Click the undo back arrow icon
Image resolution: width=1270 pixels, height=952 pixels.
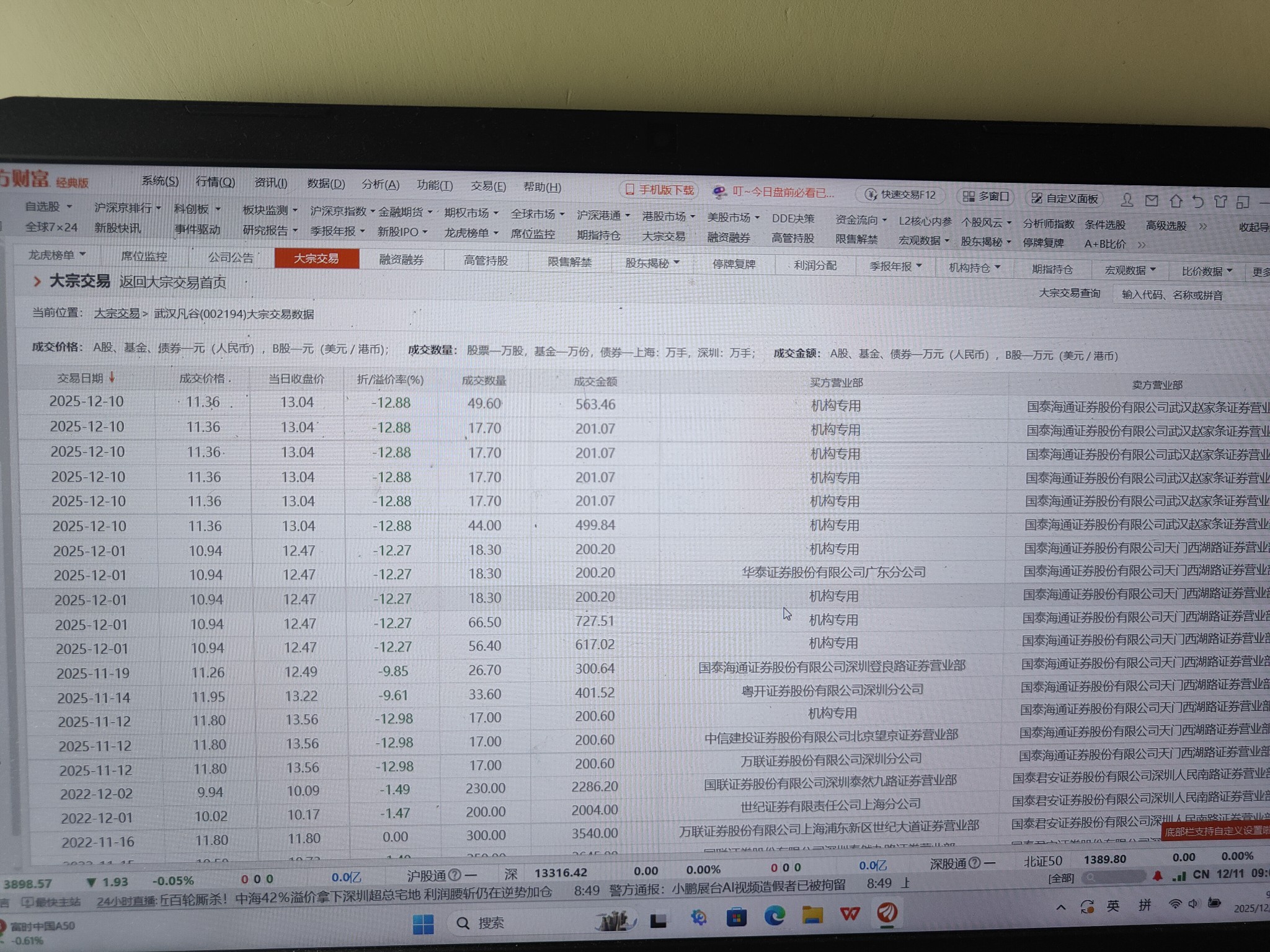pos(1198,201)
